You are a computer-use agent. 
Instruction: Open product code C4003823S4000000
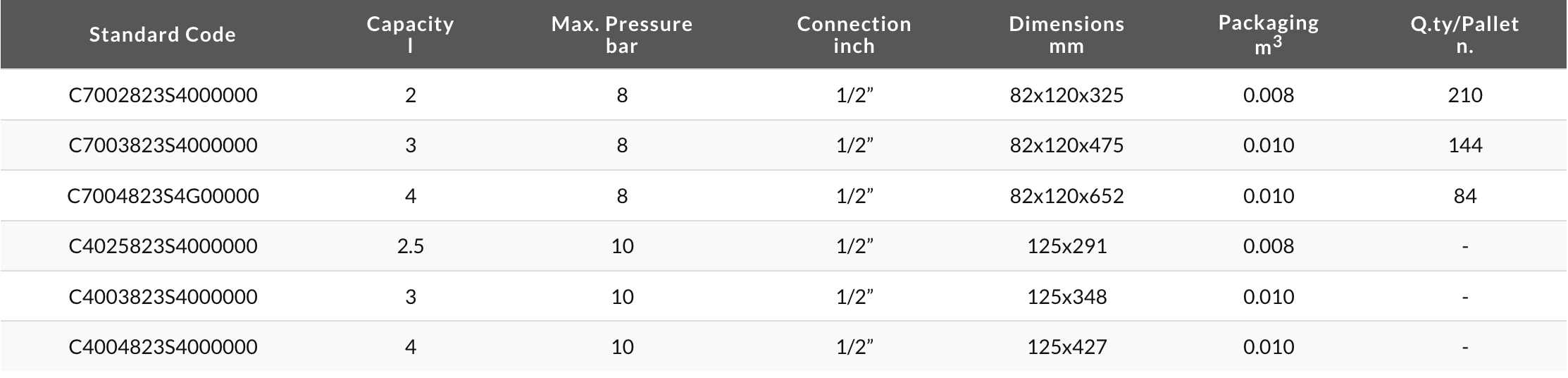tap(163, 297)
